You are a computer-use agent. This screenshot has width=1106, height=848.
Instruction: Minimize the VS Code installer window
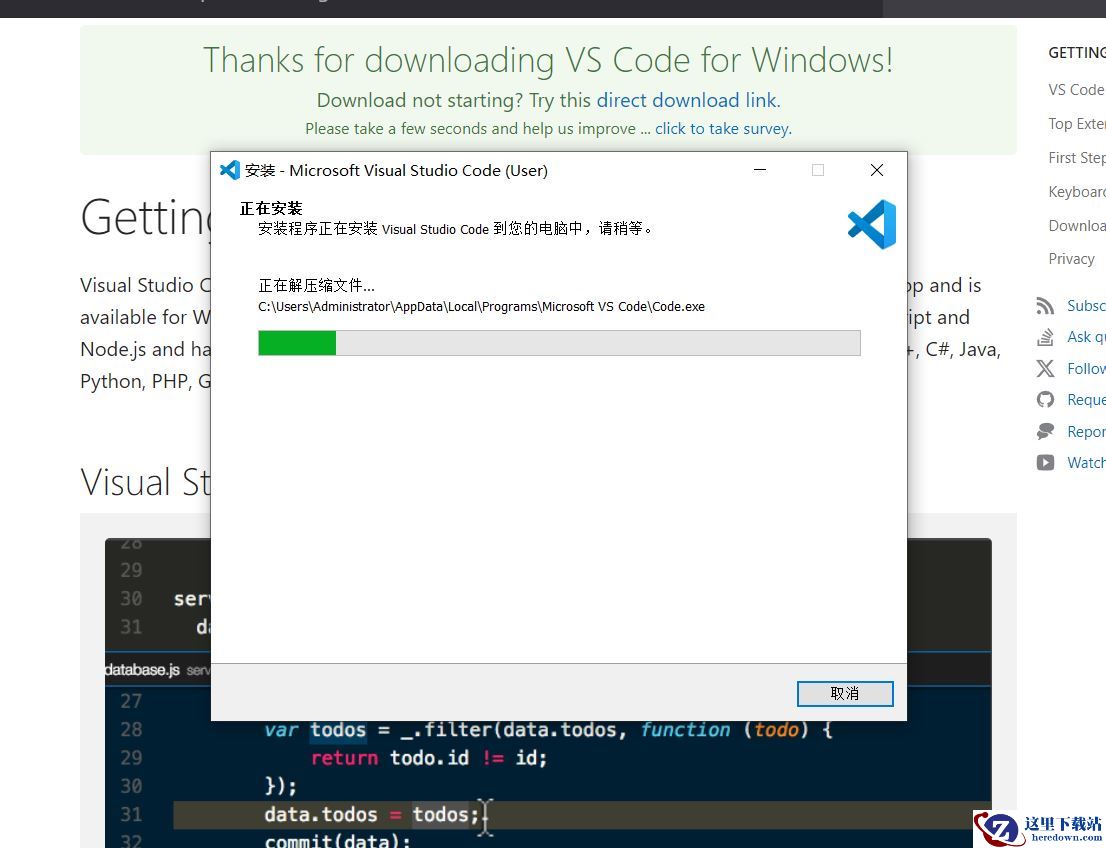click(x=760, y=170)
